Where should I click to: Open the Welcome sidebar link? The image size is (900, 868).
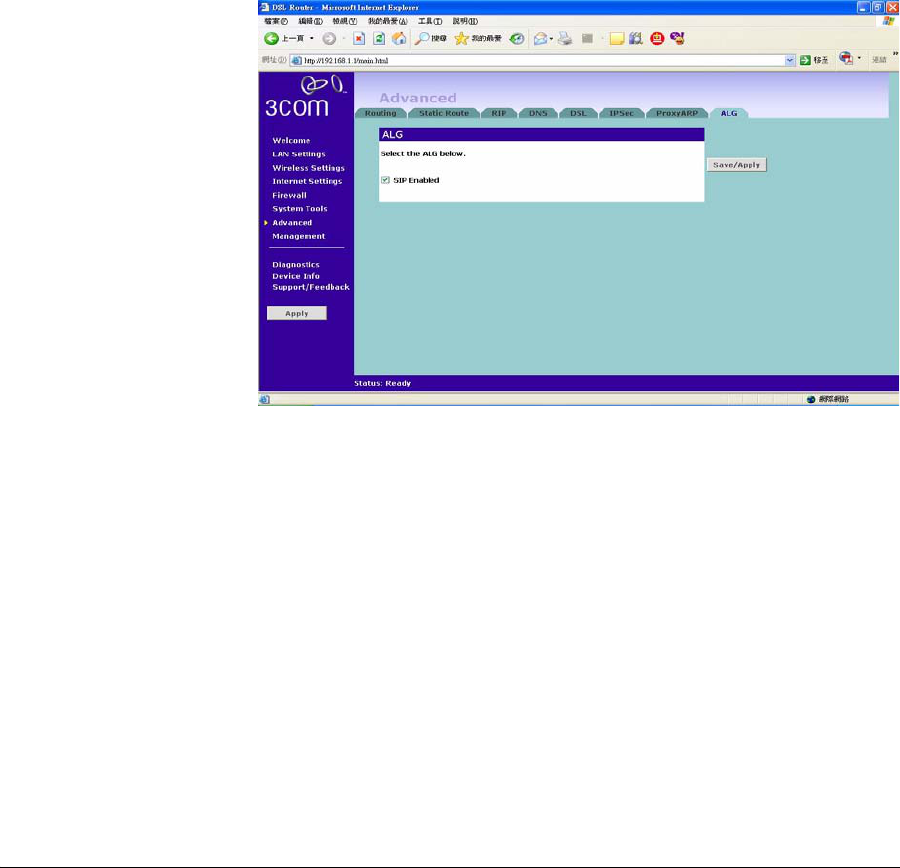(291, 140)
